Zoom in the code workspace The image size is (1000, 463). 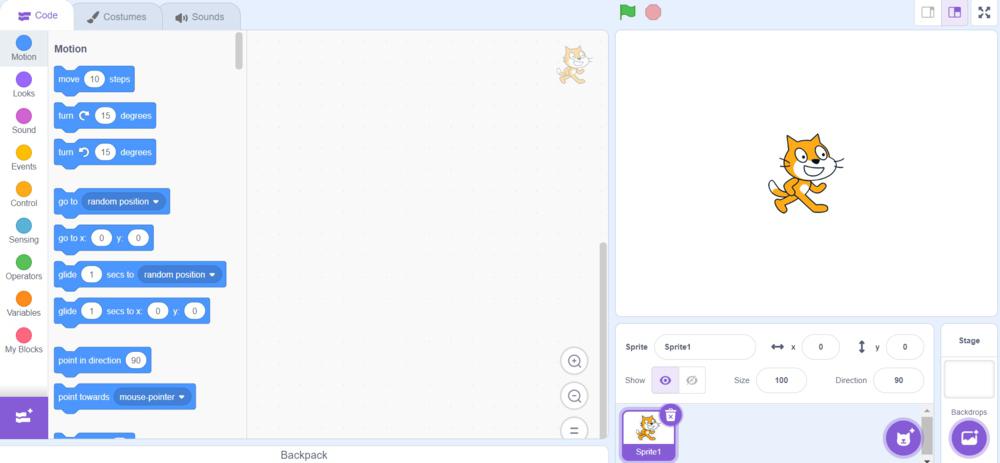574,362
